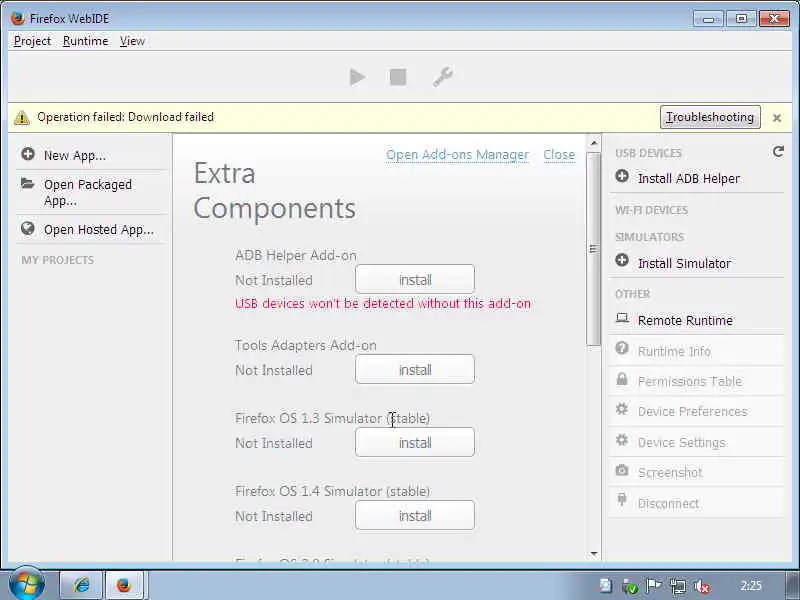Select Screenshot label in runtime panel

670,472
